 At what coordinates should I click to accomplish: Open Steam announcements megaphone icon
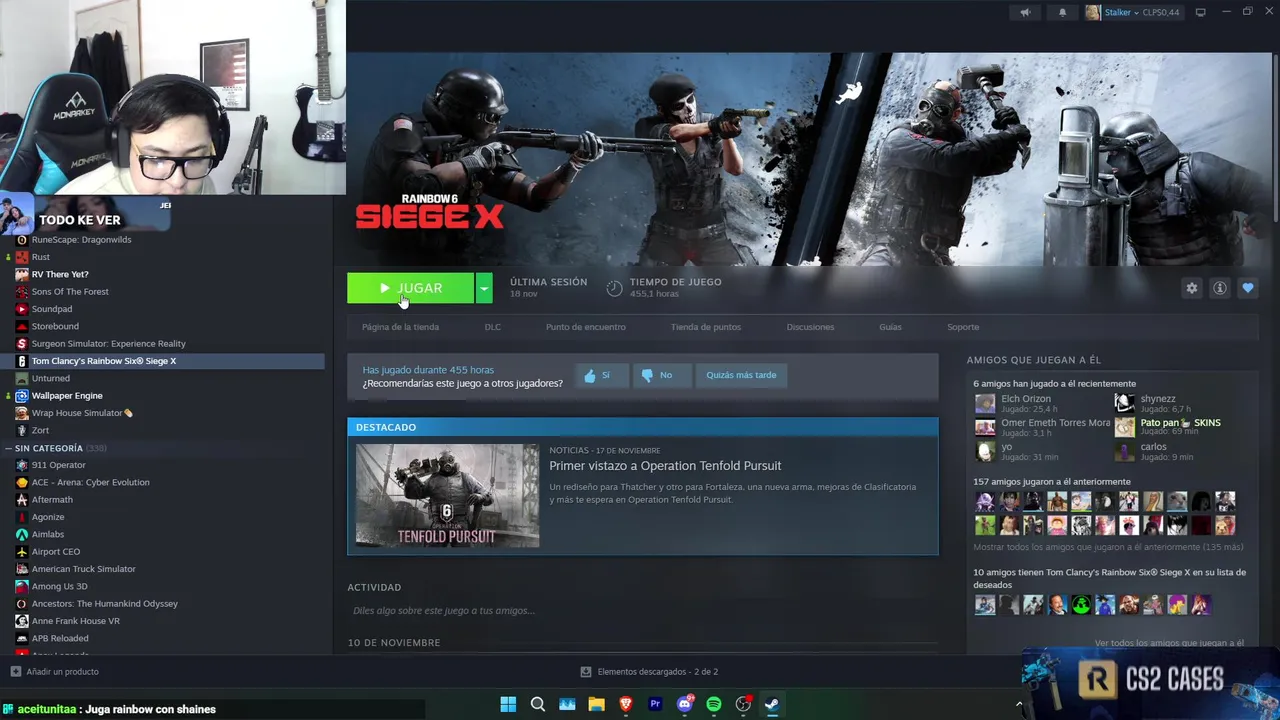point(1025,12)
